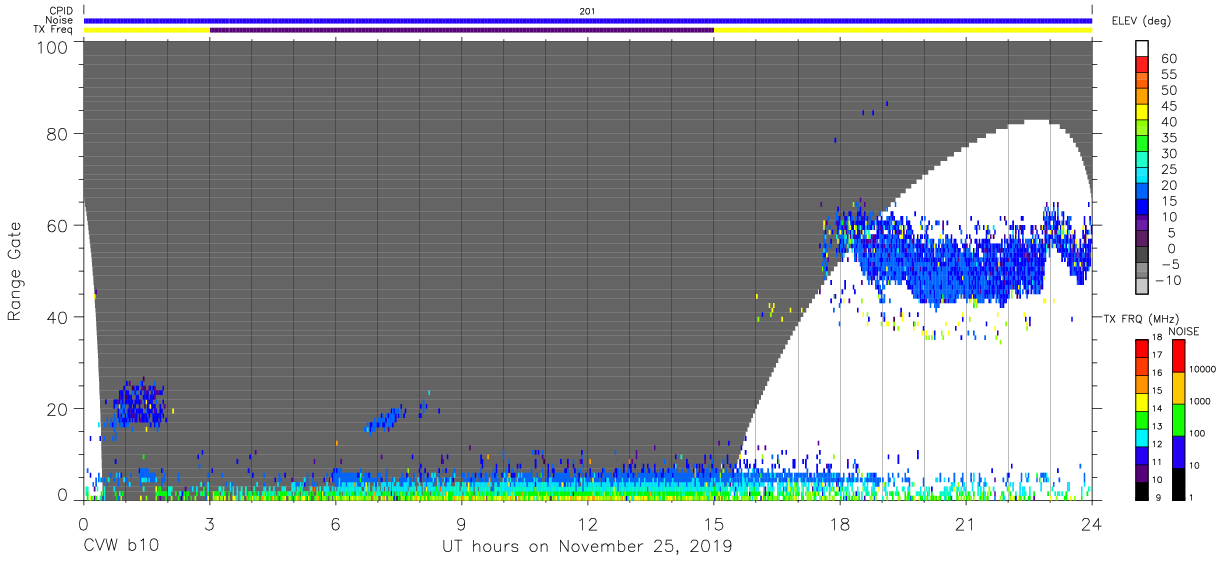Image resolution: width=1228 pixels, height=567 pixels.
Task: Click the y-axis tick label 40
Action: [x=58, y=317]
